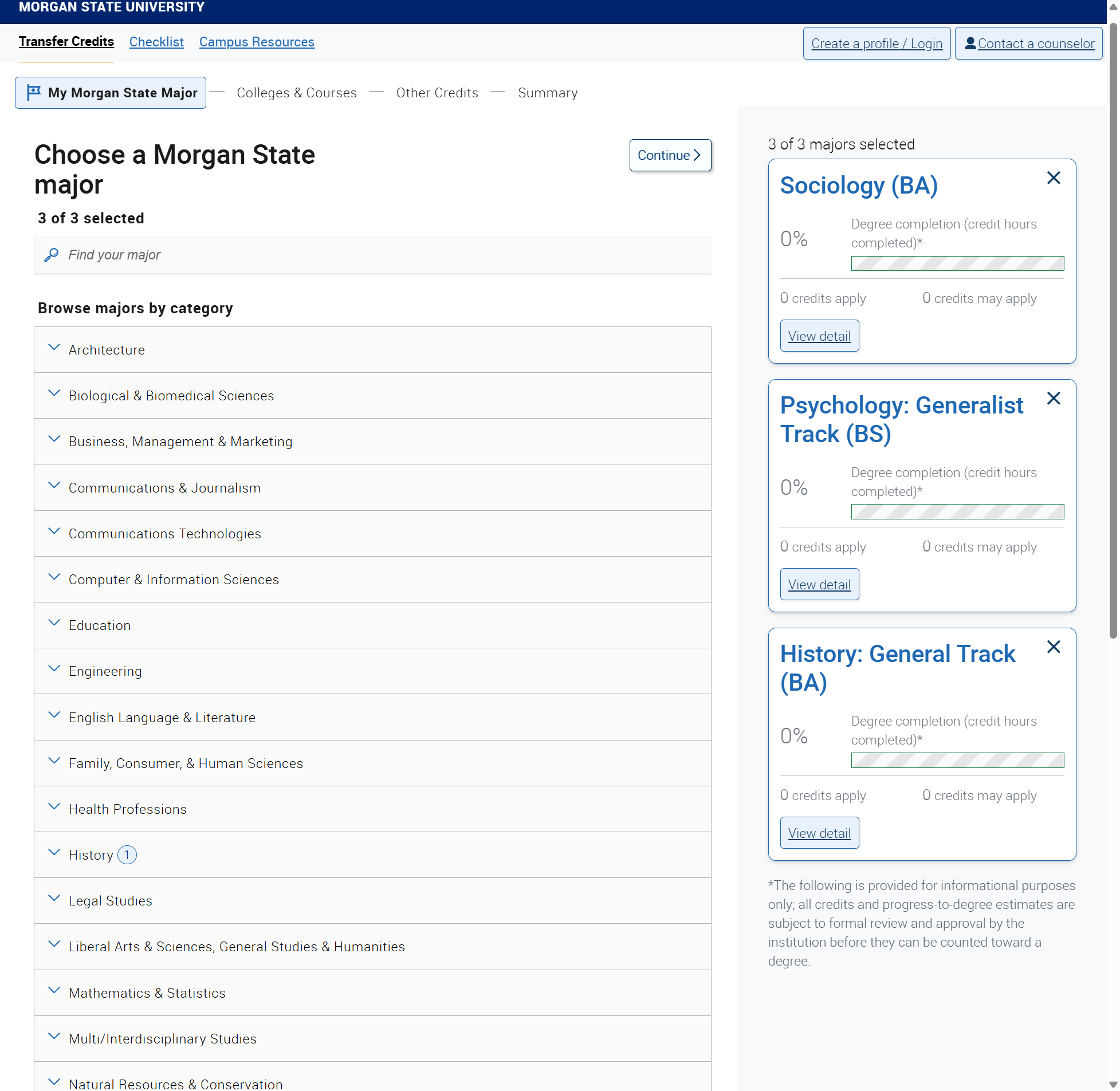Viewport: 1120px width, 1091px height.
Task: Expand Family, Consumer, & Human Sciences
Action: (372, 763)
